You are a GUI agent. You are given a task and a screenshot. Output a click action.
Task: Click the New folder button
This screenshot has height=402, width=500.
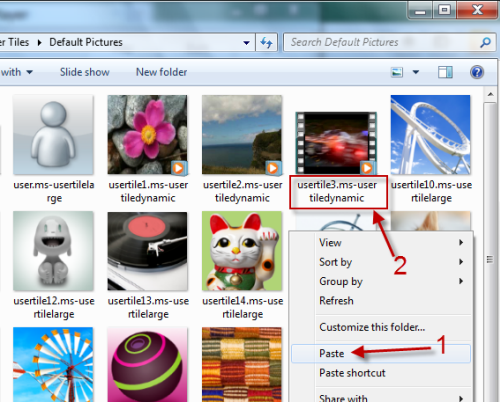(161, 72)
